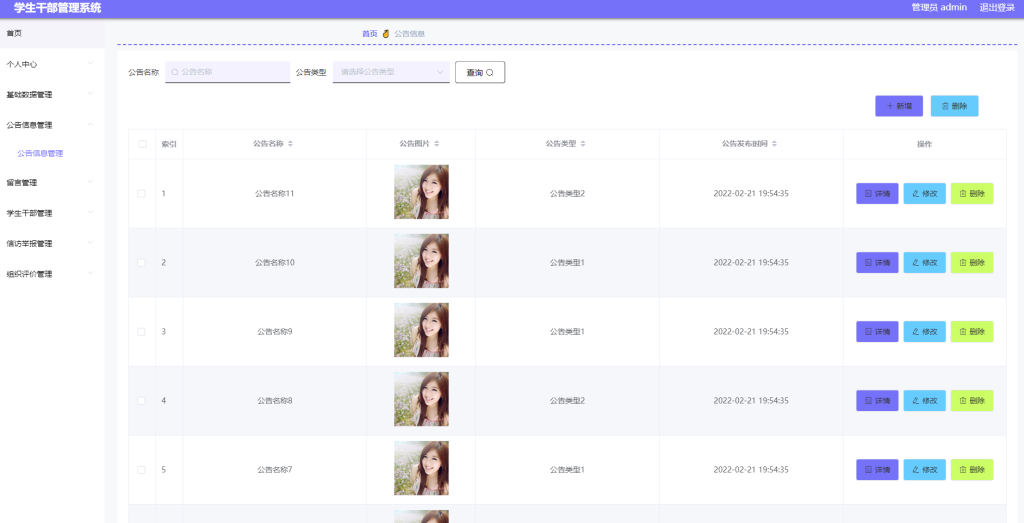Screen dimensions: 1024x523
Task: Click the sort arrows beside 公告图片 header
Action: pyautogui.click(x=437, y=144)
